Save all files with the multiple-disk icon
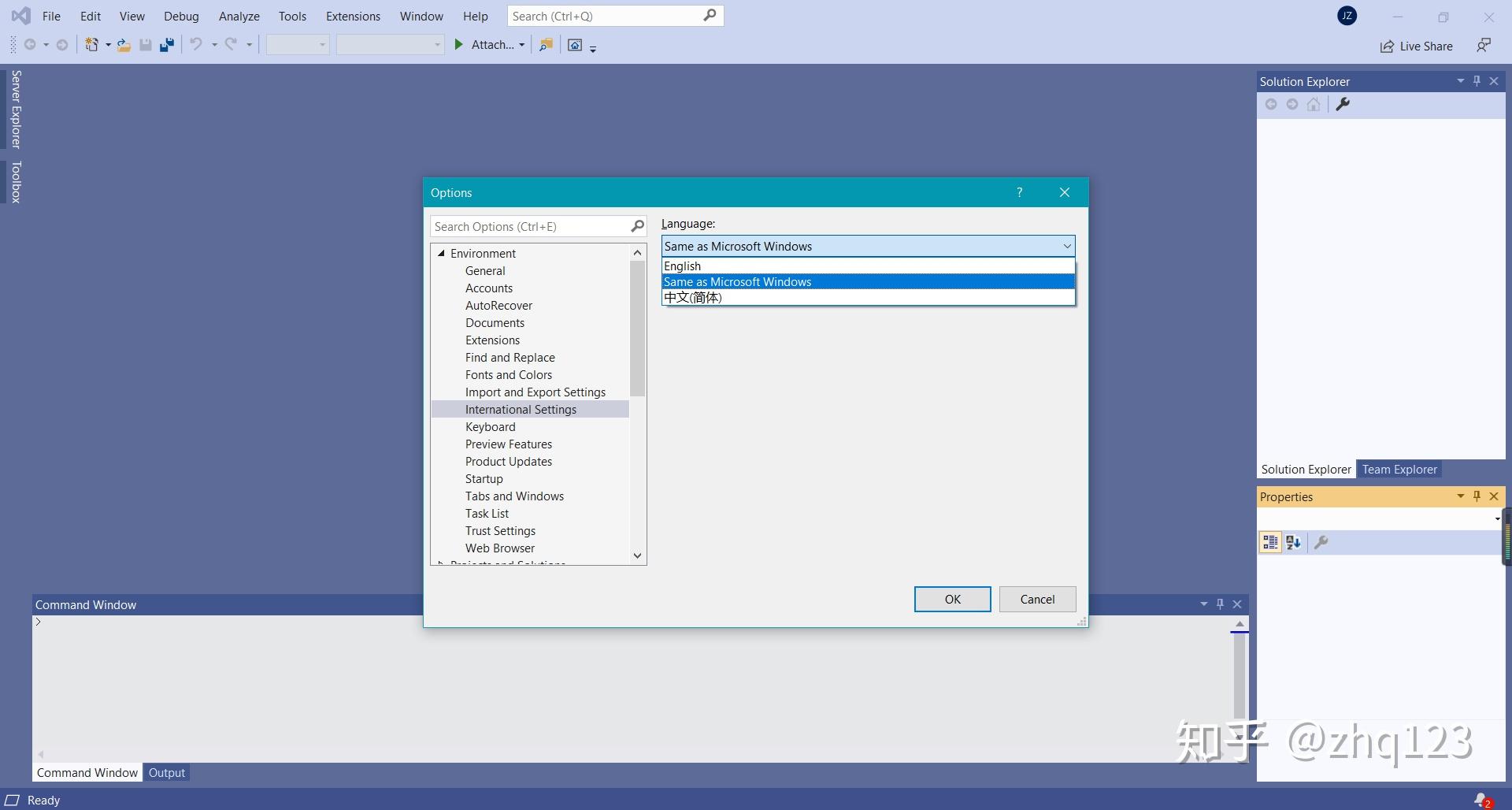Viewport: 1512px width, 810px height. (x=166, y=44)
